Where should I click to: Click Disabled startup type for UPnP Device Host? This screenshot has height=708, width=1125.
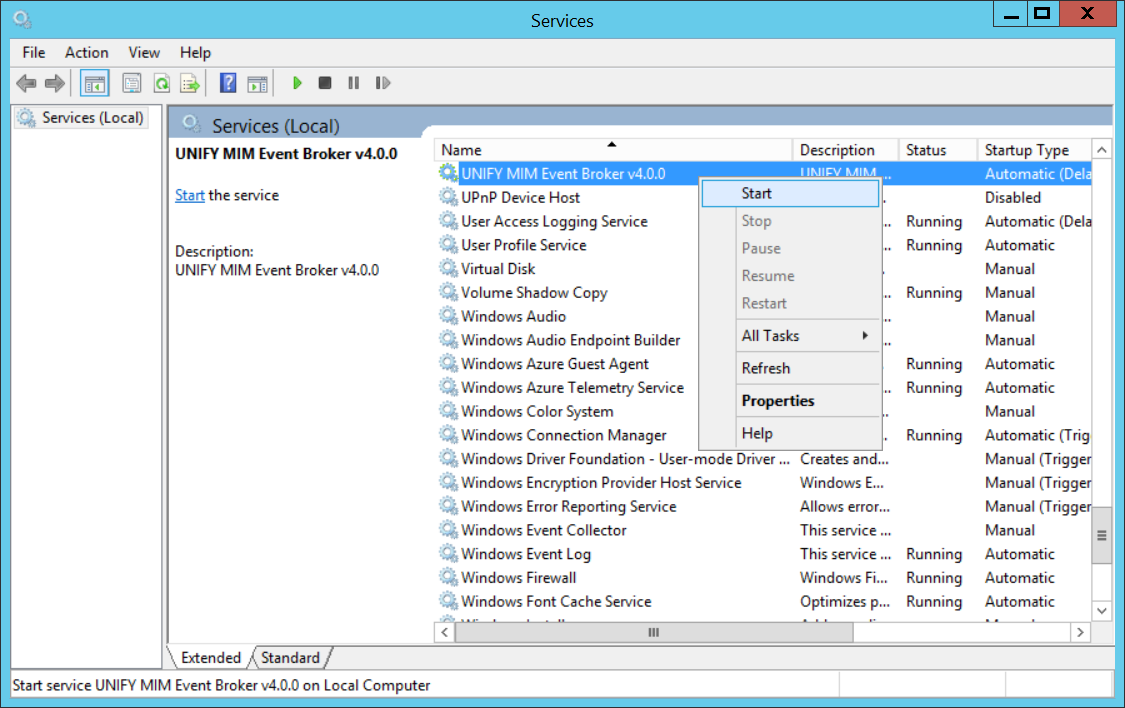pyautogui.click(x=1012, y=197)
